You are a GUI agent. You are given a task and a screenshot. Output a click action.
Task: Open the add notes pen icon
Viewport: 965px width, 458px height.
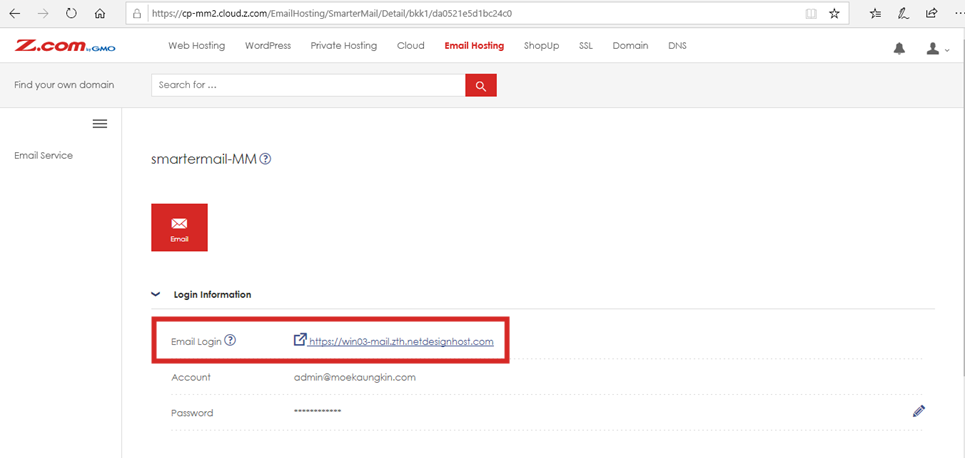(x=904, y=13)
